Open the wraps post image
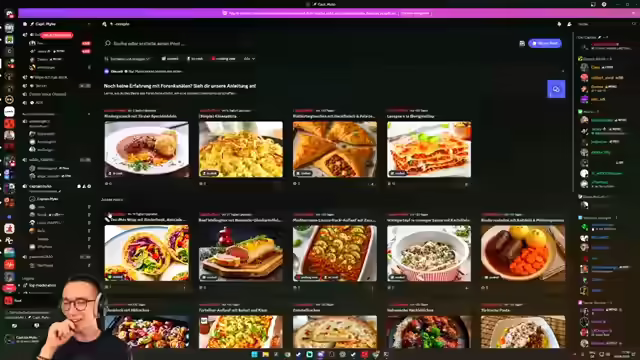Image resolution: width=640 pixels, height=360 pixels. 147,253
